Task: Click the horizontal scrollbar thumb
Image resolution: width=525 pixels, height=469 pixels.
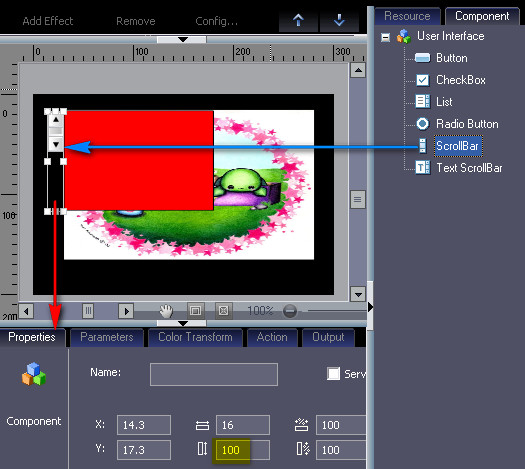Action: tap(88, 311)
